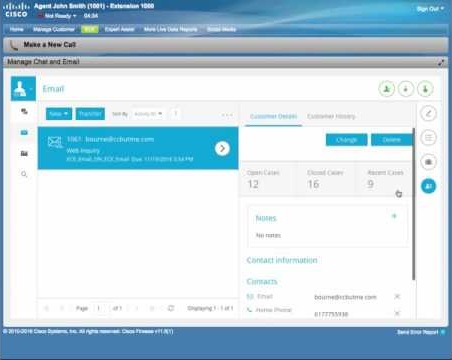Open the New dropdown button
The height and width of the screenshot is (360, 452).
59,114
